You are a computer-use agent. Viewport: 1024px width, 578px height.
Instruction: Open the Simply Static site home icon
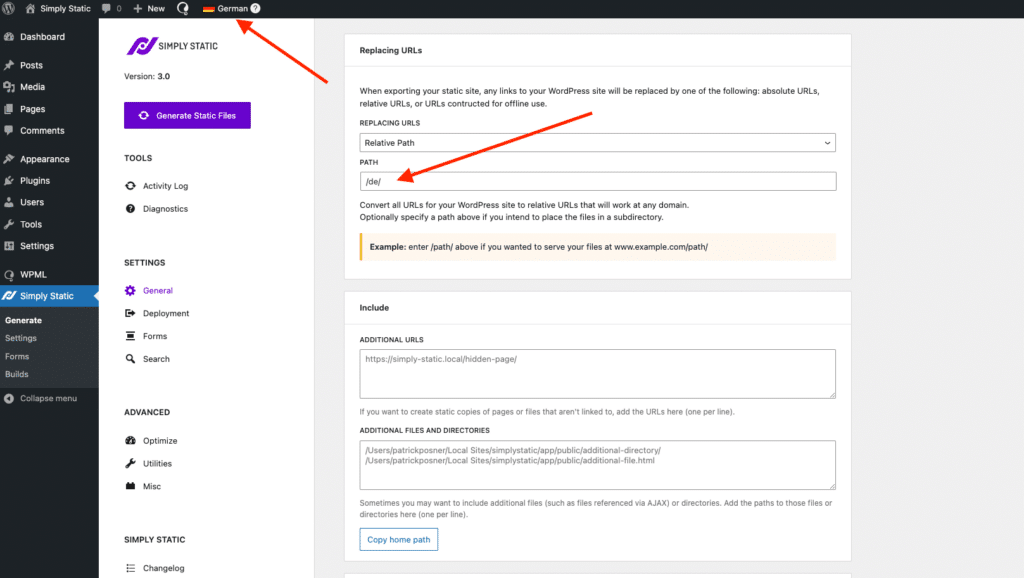click(x=30, y=8)
